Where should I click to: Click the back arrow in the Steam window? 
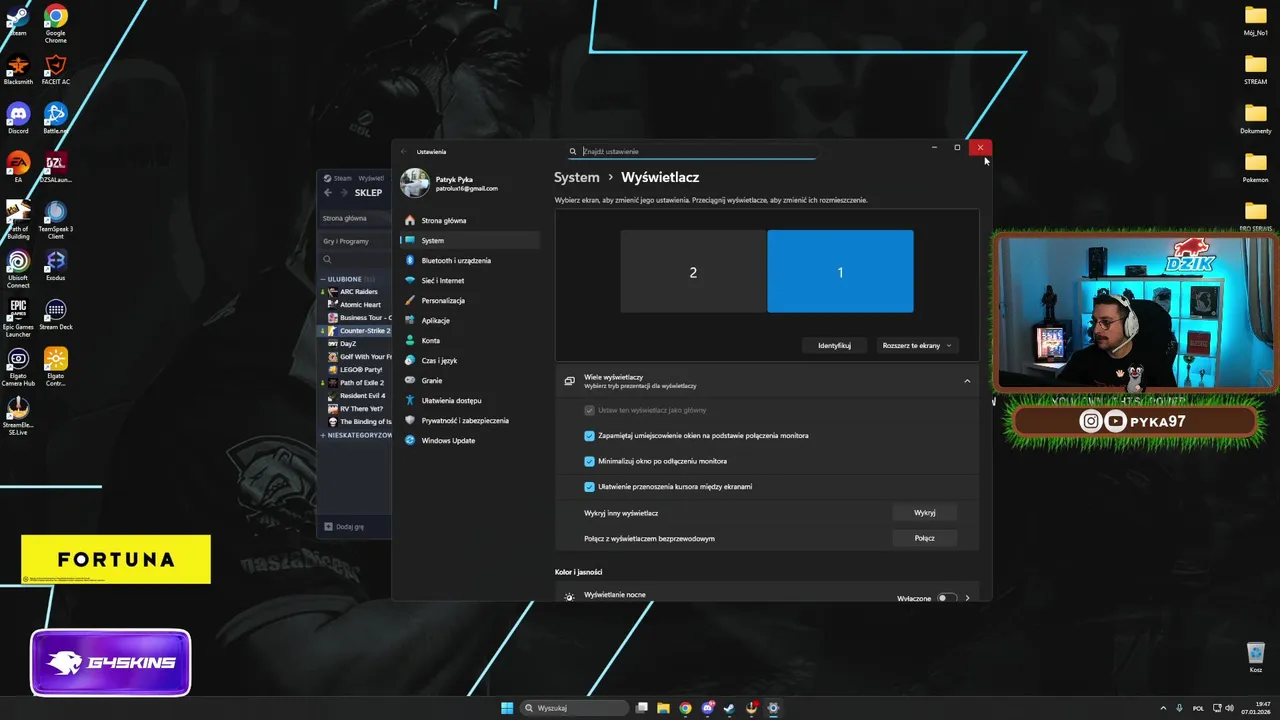coord(328,193)
